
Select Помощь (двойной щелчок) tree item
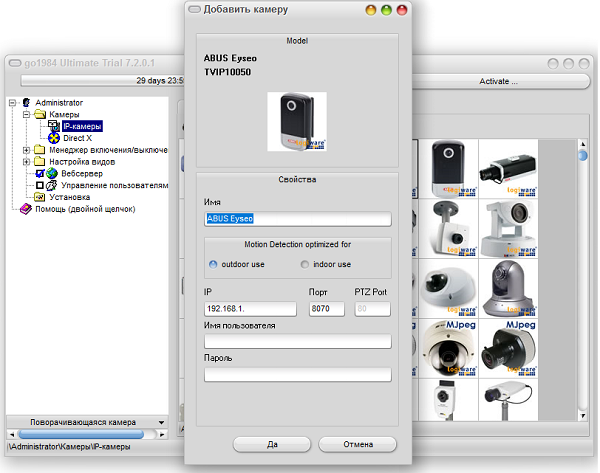click(x=85, y=209)
